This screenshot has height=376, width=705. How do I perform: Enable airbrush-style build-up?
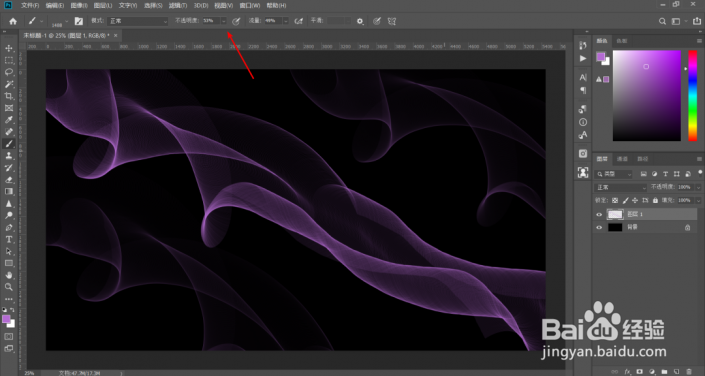[x=298, y=21]
